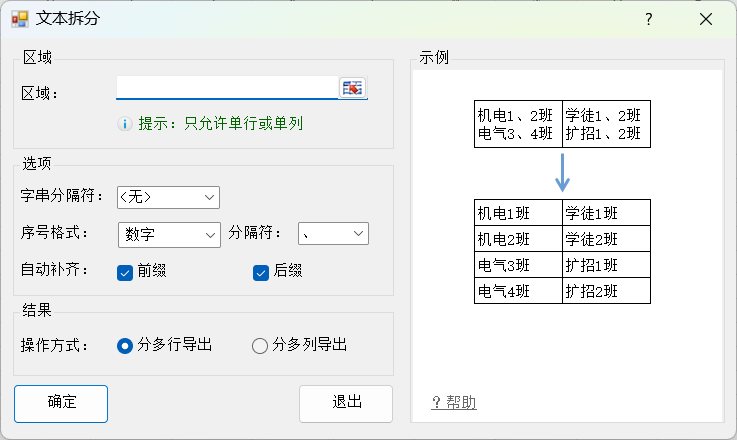Click the range selector icon beside 区域 field
The height and width of the screenshot is (440, 737).
pyautogui.click(x=352, y=87)
